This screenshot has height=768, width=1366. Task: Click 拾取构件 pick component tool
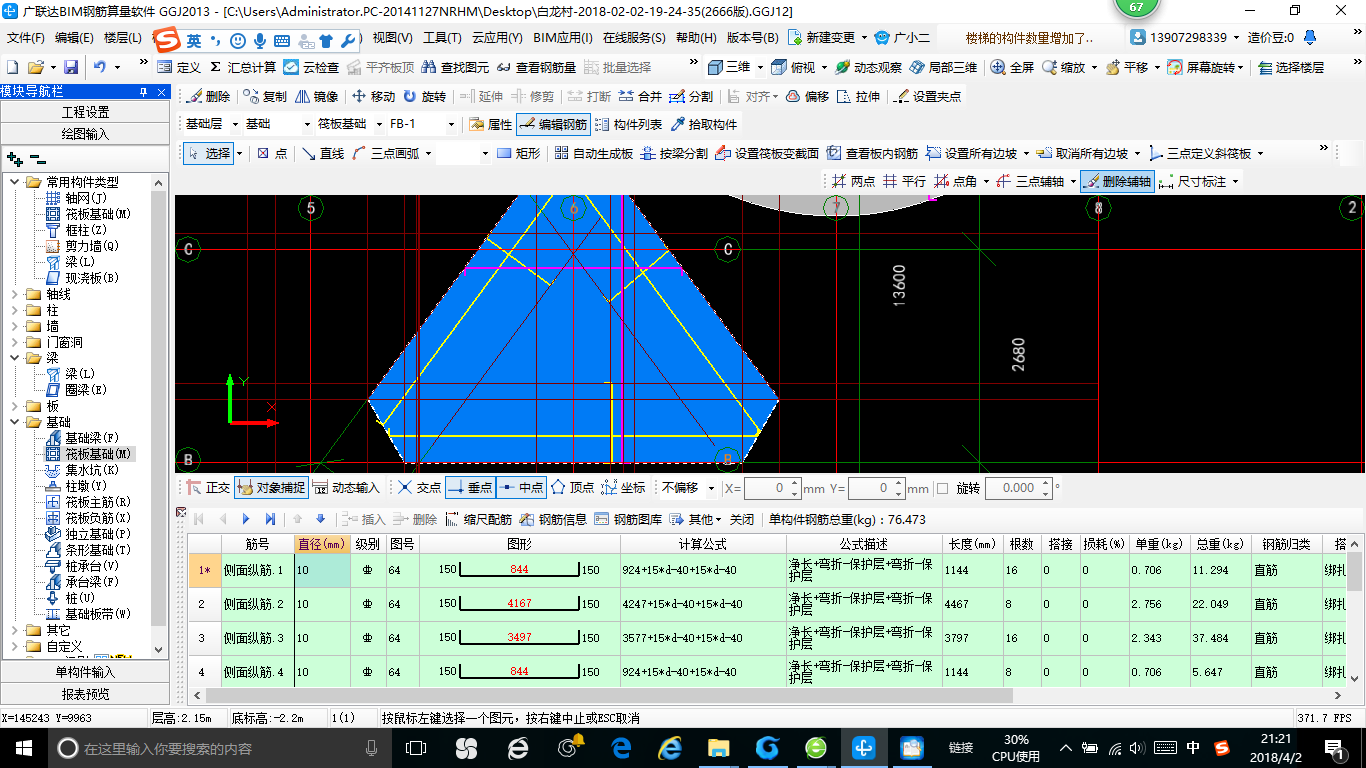point(704,125)
